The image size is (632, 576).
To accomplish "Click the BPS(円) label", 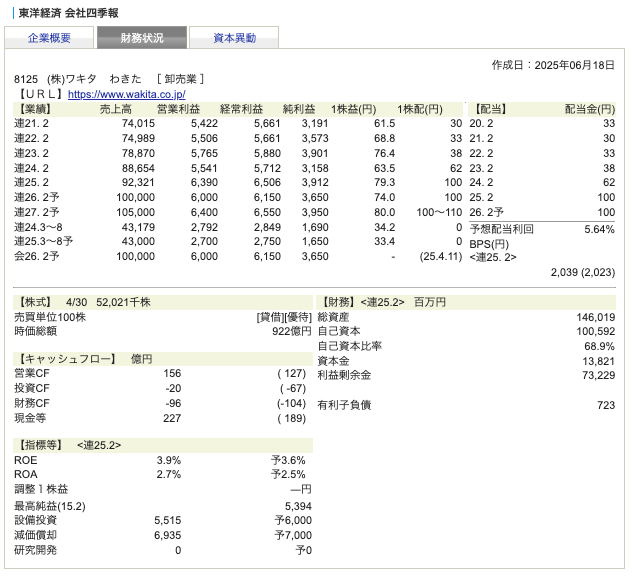I will point(489,244).
